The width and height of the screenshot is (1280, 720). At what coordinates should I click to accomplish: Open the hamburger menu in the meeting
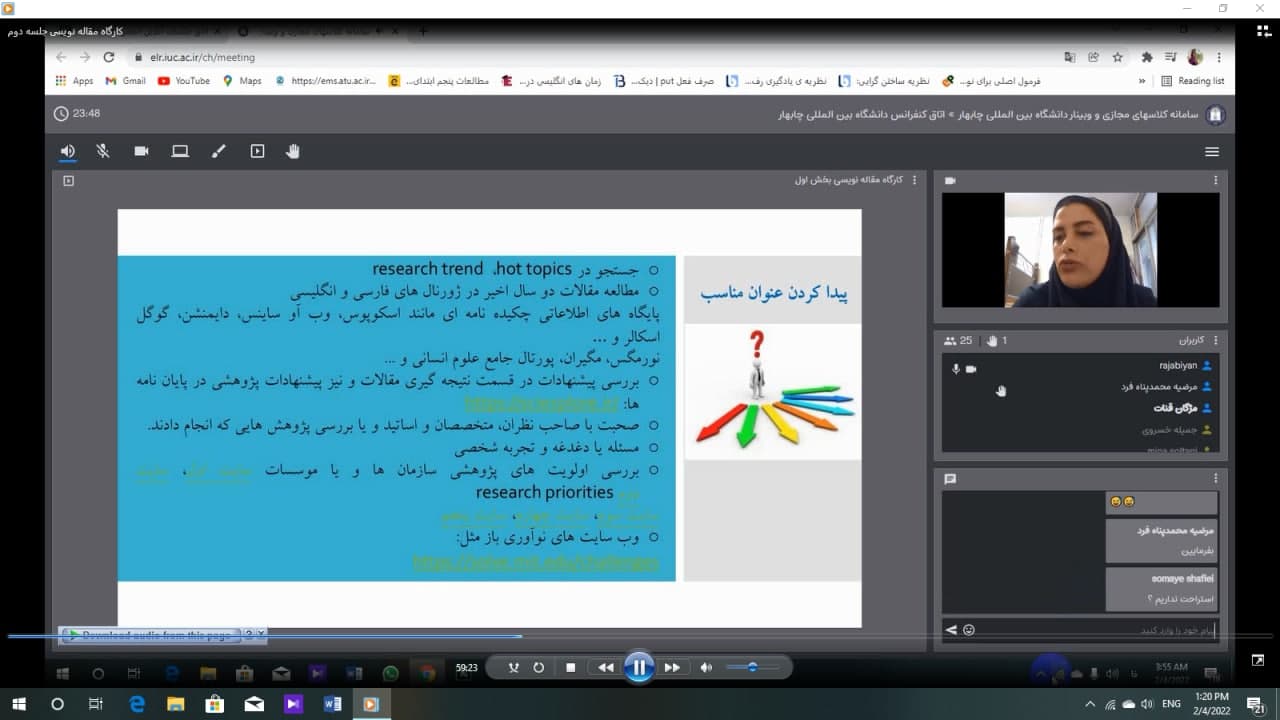pyautogui.click(x=1212, y=152)
